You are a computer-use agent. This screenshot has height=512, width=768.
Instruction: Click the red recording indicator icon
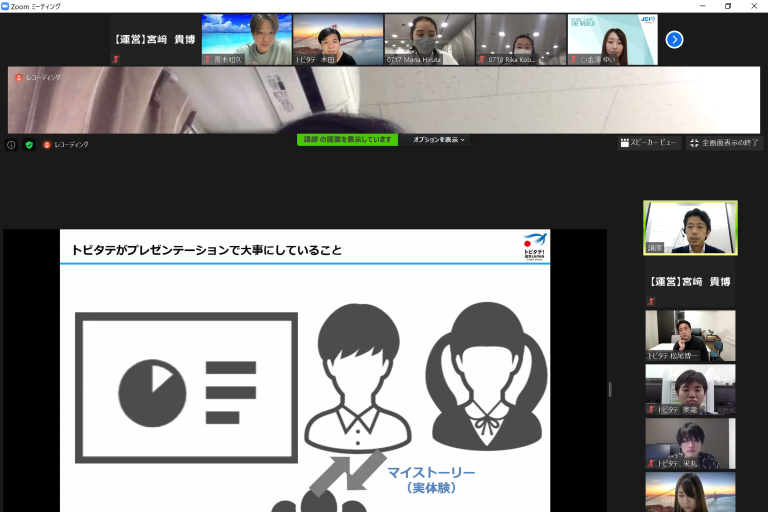click(46, 144)
